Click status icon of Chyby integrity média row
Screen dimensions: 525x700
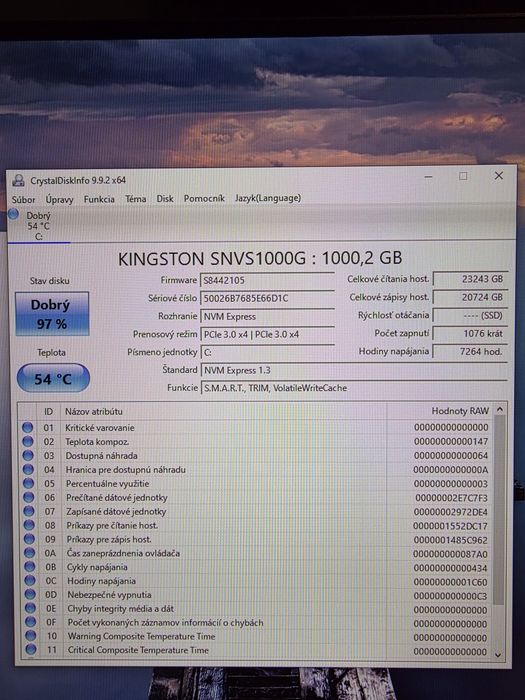coord(30,608)
